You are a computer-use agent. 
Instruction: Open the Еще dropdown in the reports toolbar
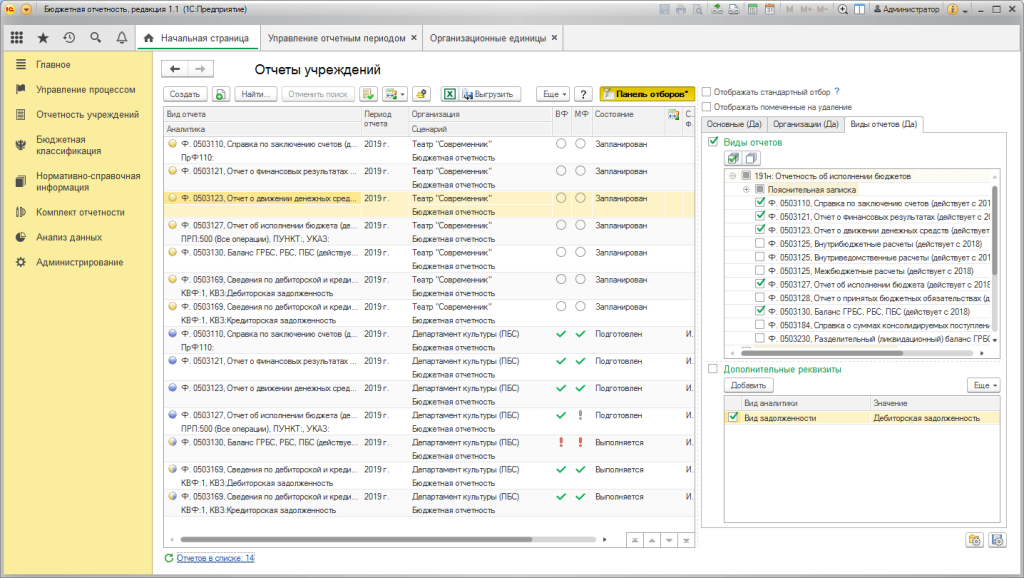click(553, 94)
